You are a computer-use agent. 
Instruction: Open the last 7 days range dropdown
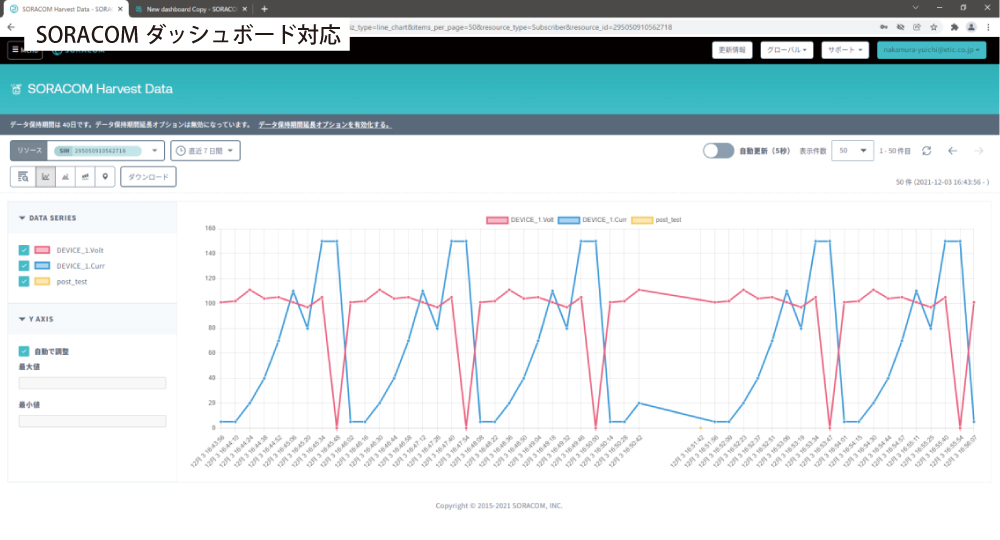point(205,151)
